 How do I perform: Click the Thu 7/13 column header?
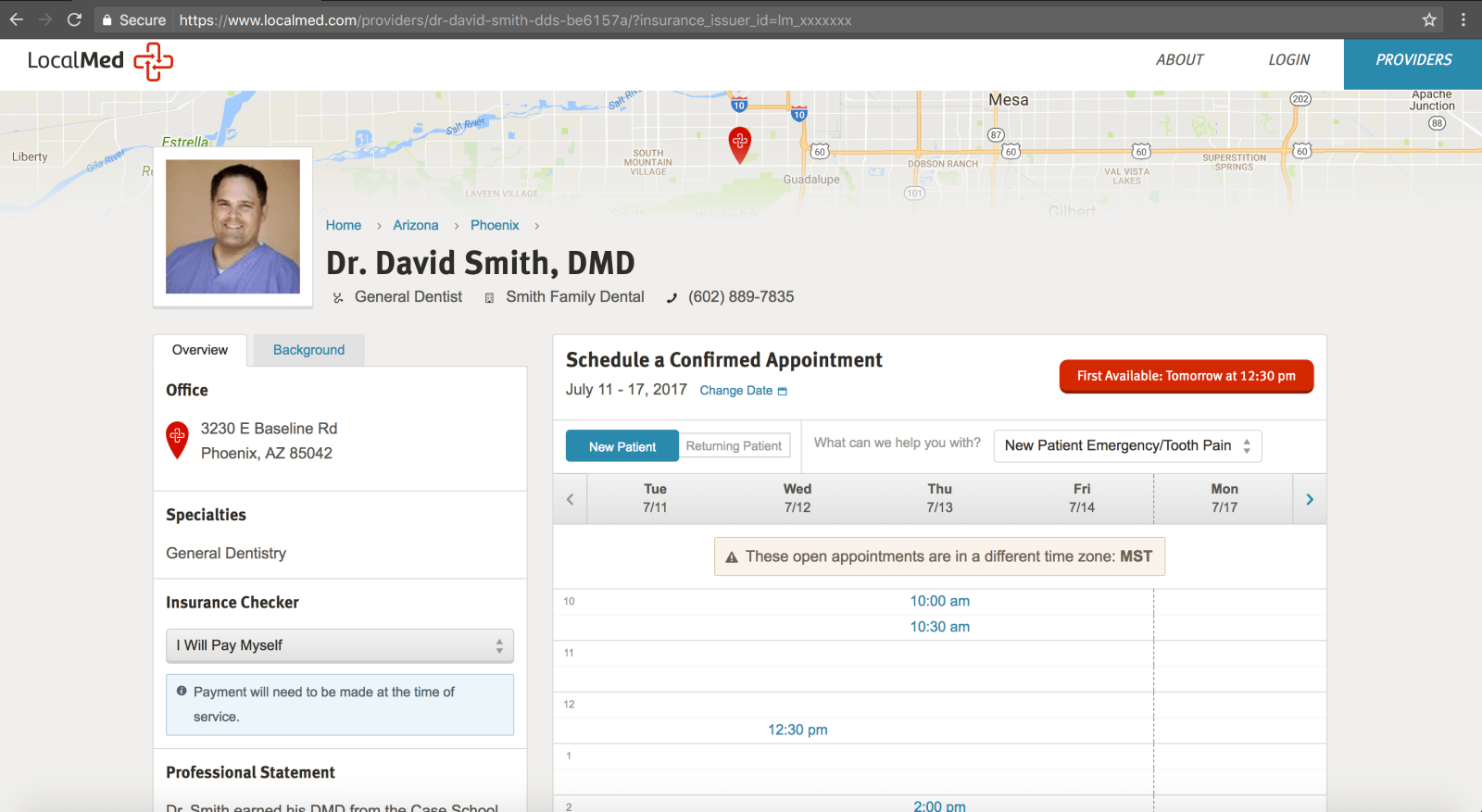pos(939,498)
